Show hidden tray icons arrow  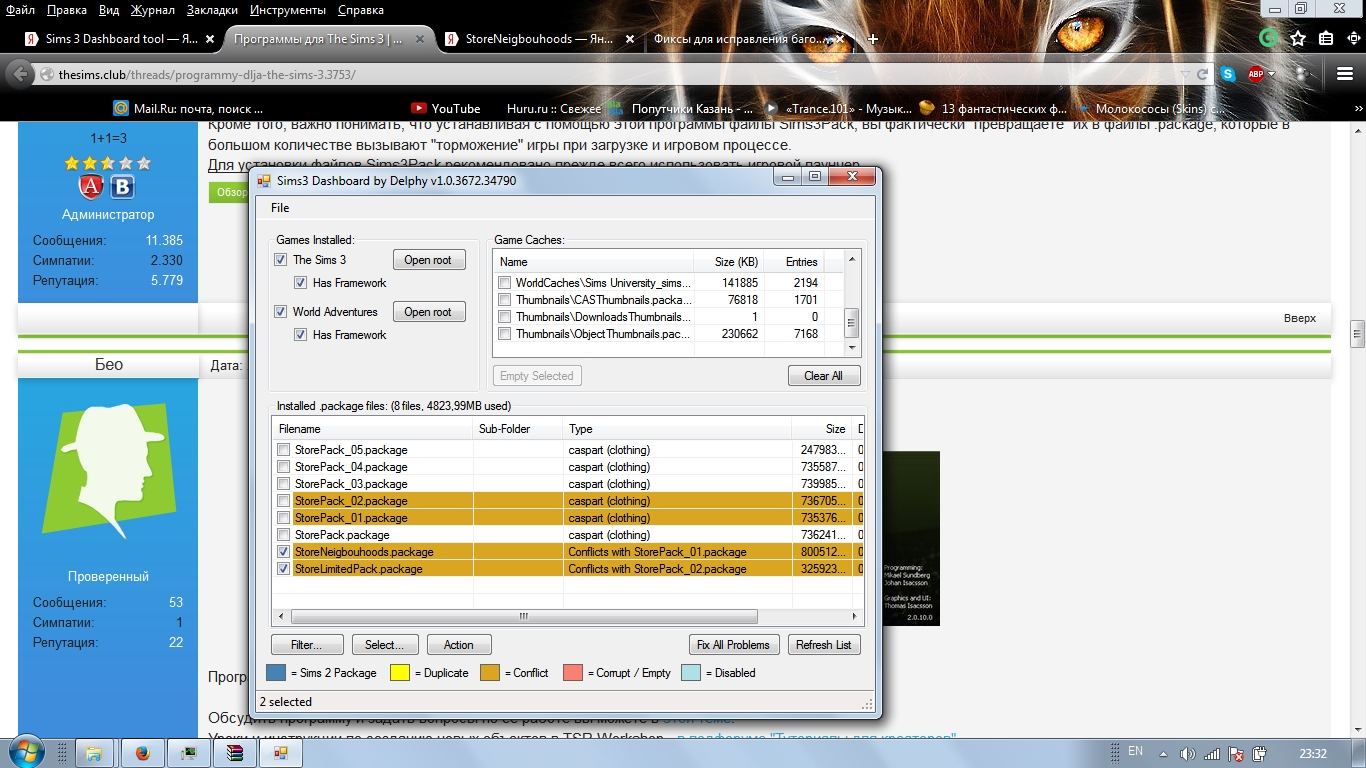pos(1163,753)
